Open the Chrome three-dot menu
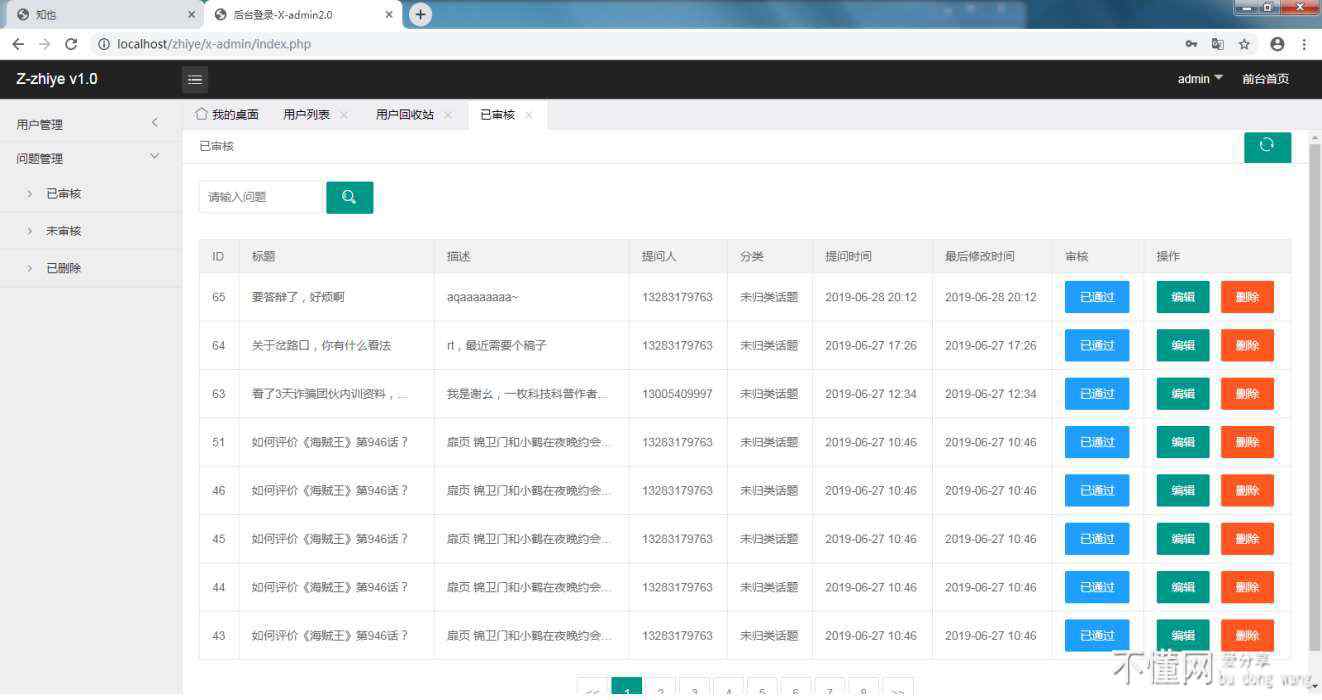 tap(1305, 44)
